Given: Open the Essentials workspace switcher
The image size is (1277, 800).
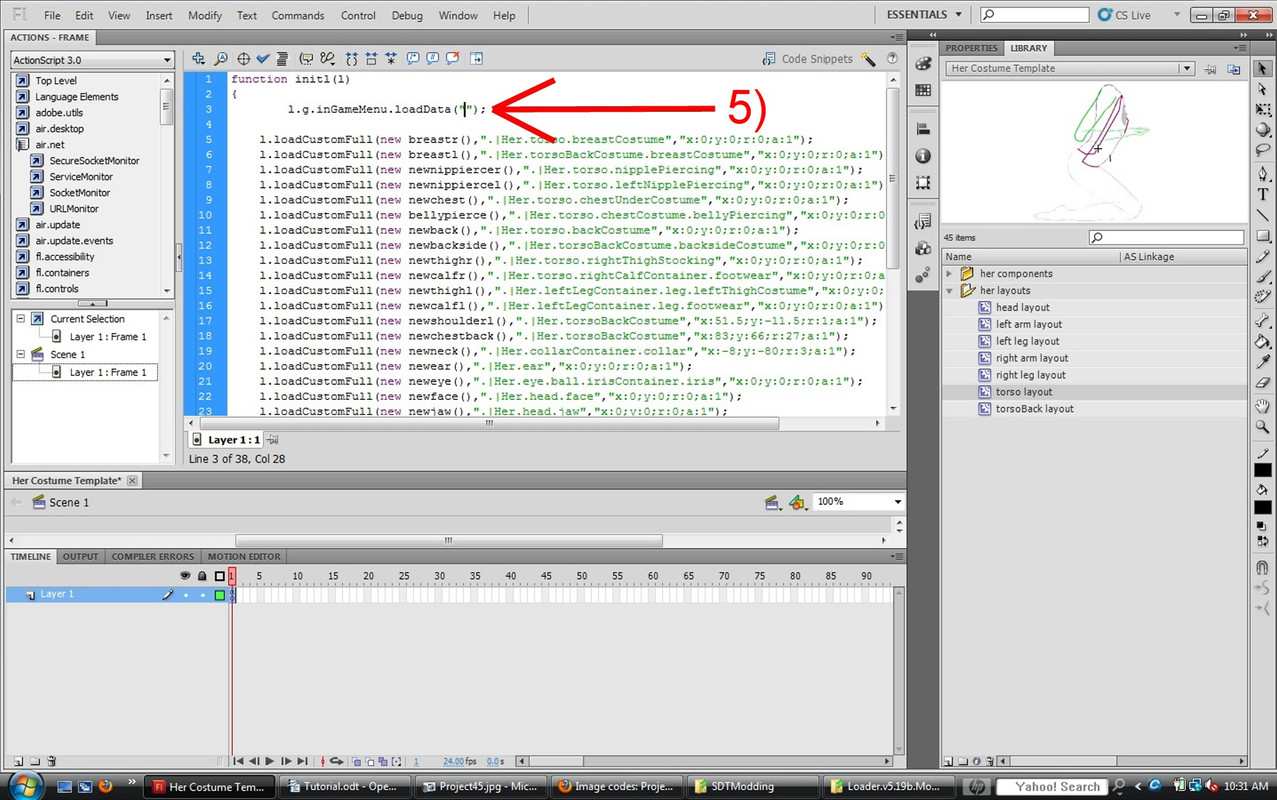Looking at the screenshot, I should pyautogui.click(x=923, y=15).
